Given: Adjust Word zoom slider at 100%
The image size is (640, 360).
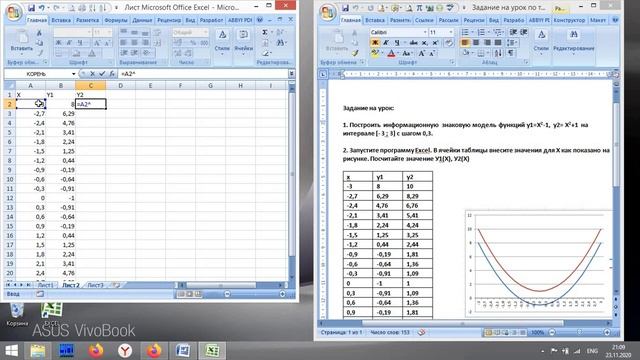Looking at the screenshot, I should [579, 332].
